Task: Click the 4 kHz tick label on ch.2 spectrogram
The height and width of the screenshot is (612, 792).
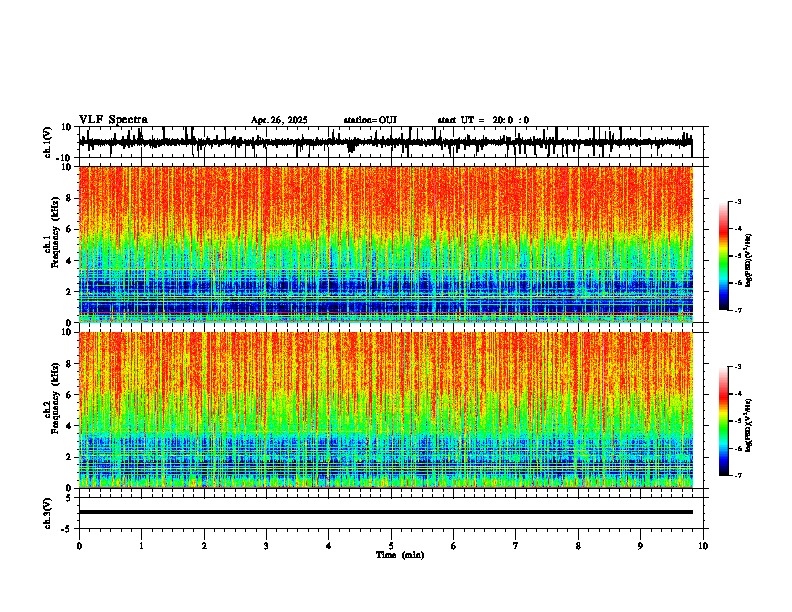Action: tap(70, 426)
